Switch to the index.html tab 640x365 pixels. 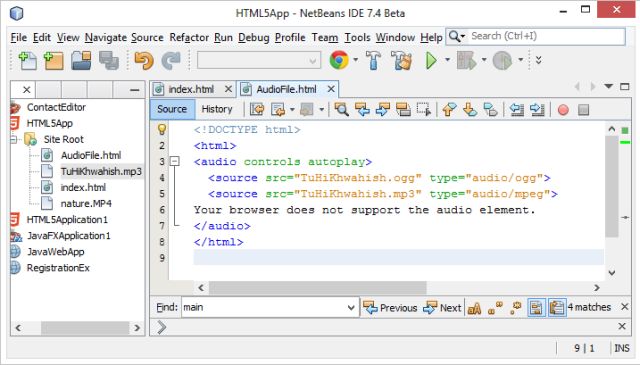191,89
